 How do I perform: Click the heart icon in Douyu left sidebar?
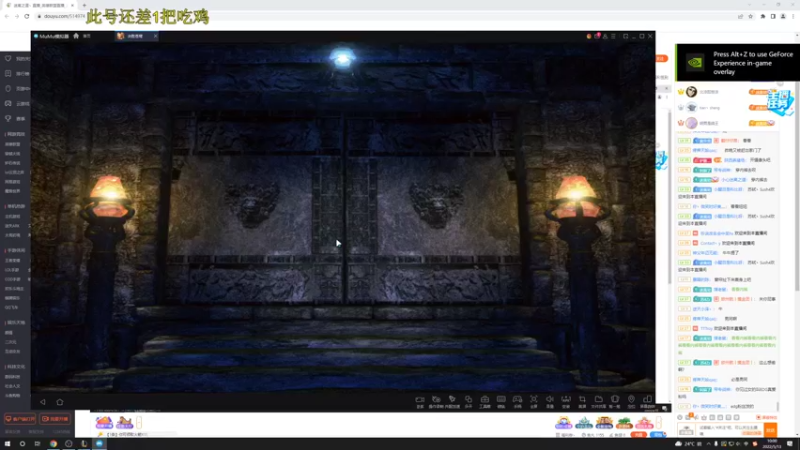(x=8, y=59)
